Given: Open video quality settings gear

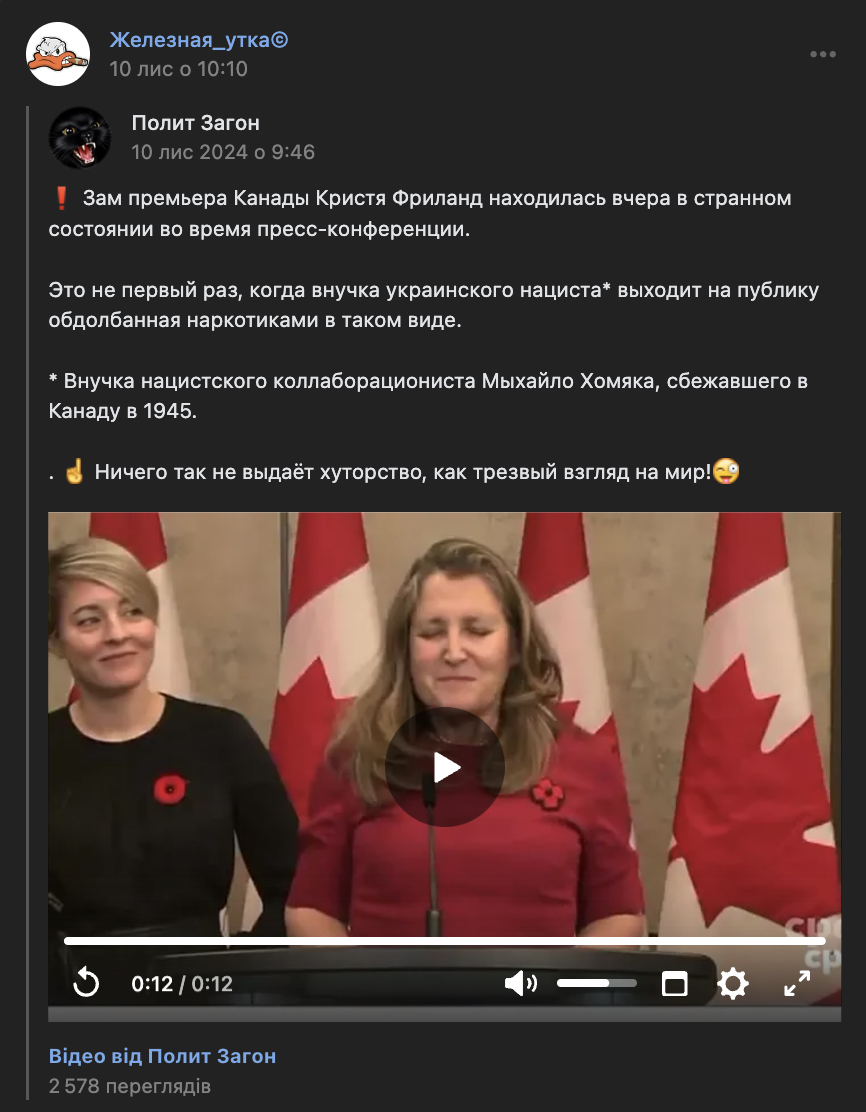Looking at the screenshot, I should coord(733,984).
